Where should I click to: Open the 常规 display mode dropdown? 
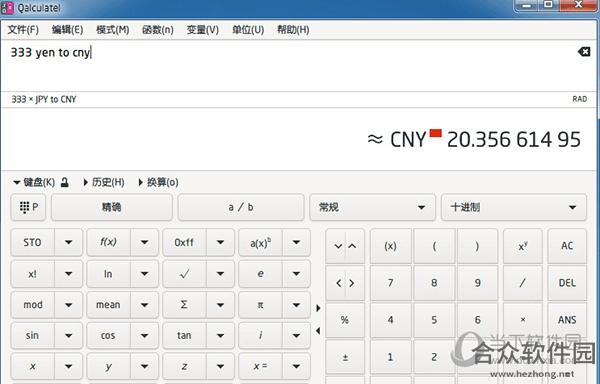[x=372, y=207]
